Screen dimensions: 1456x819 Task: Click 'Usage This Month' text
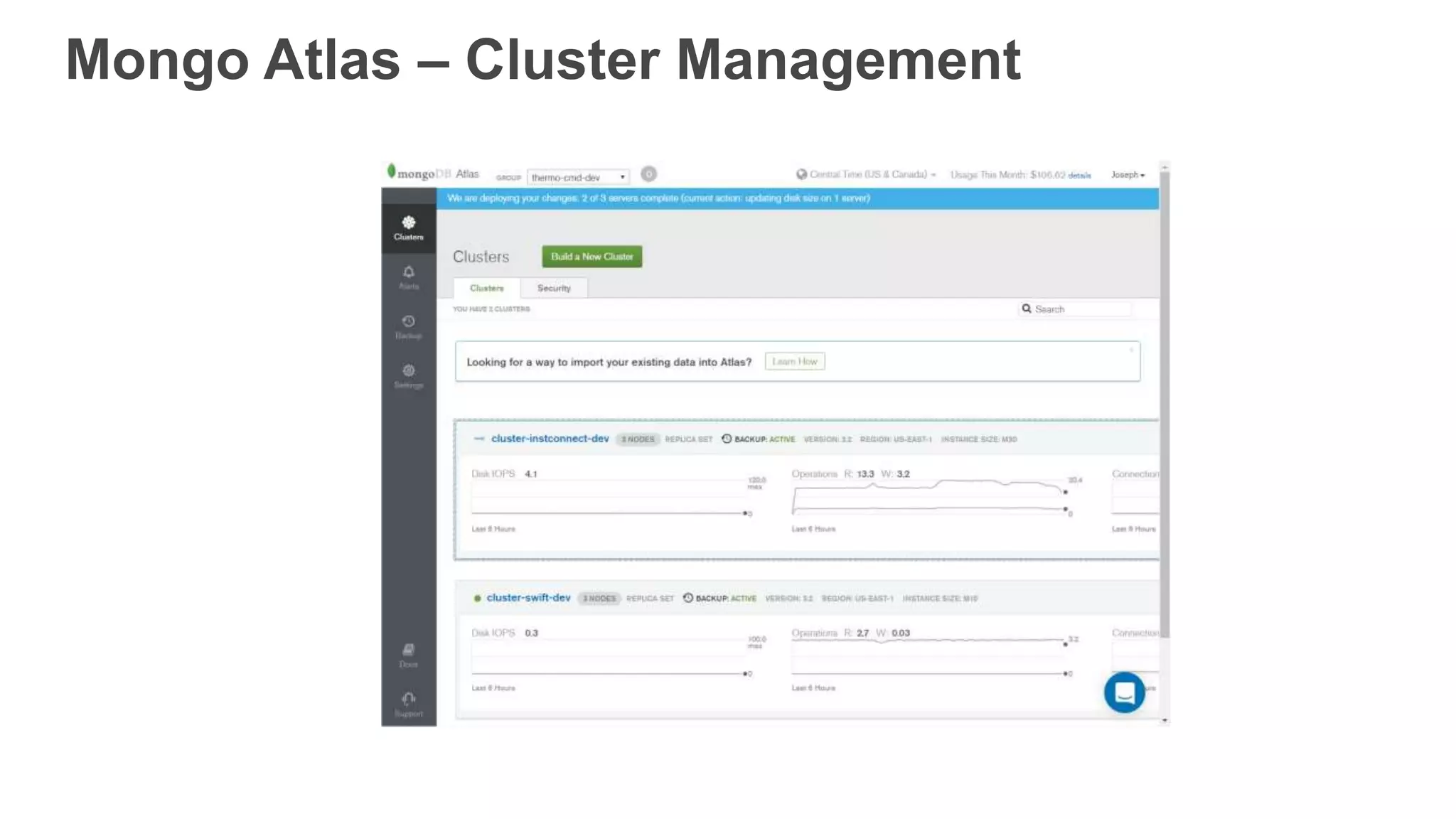coord(988,175)
